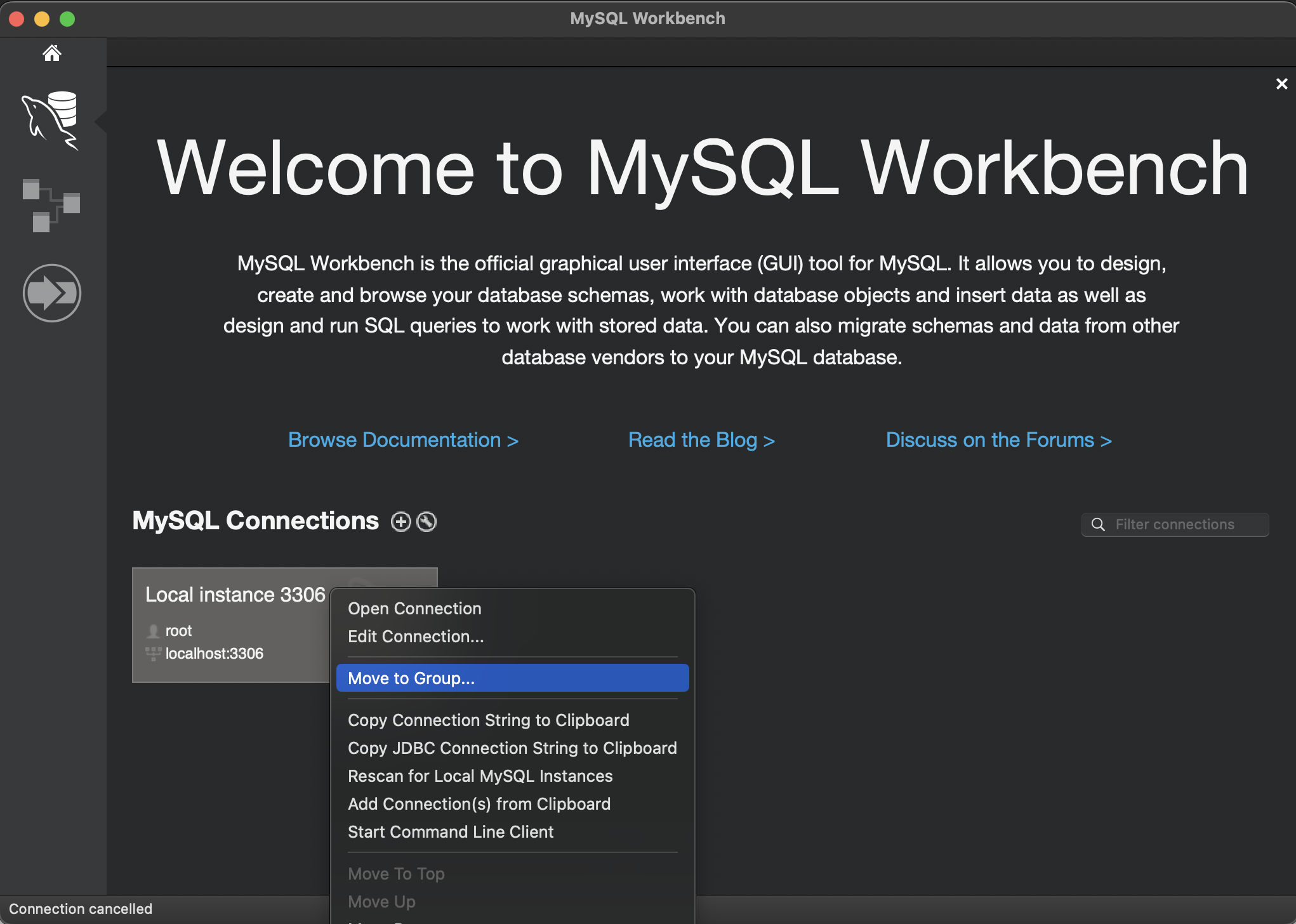Open Manage Connections wrench icon
This screenshot has width=1296, height=924.
coord(426,522)
